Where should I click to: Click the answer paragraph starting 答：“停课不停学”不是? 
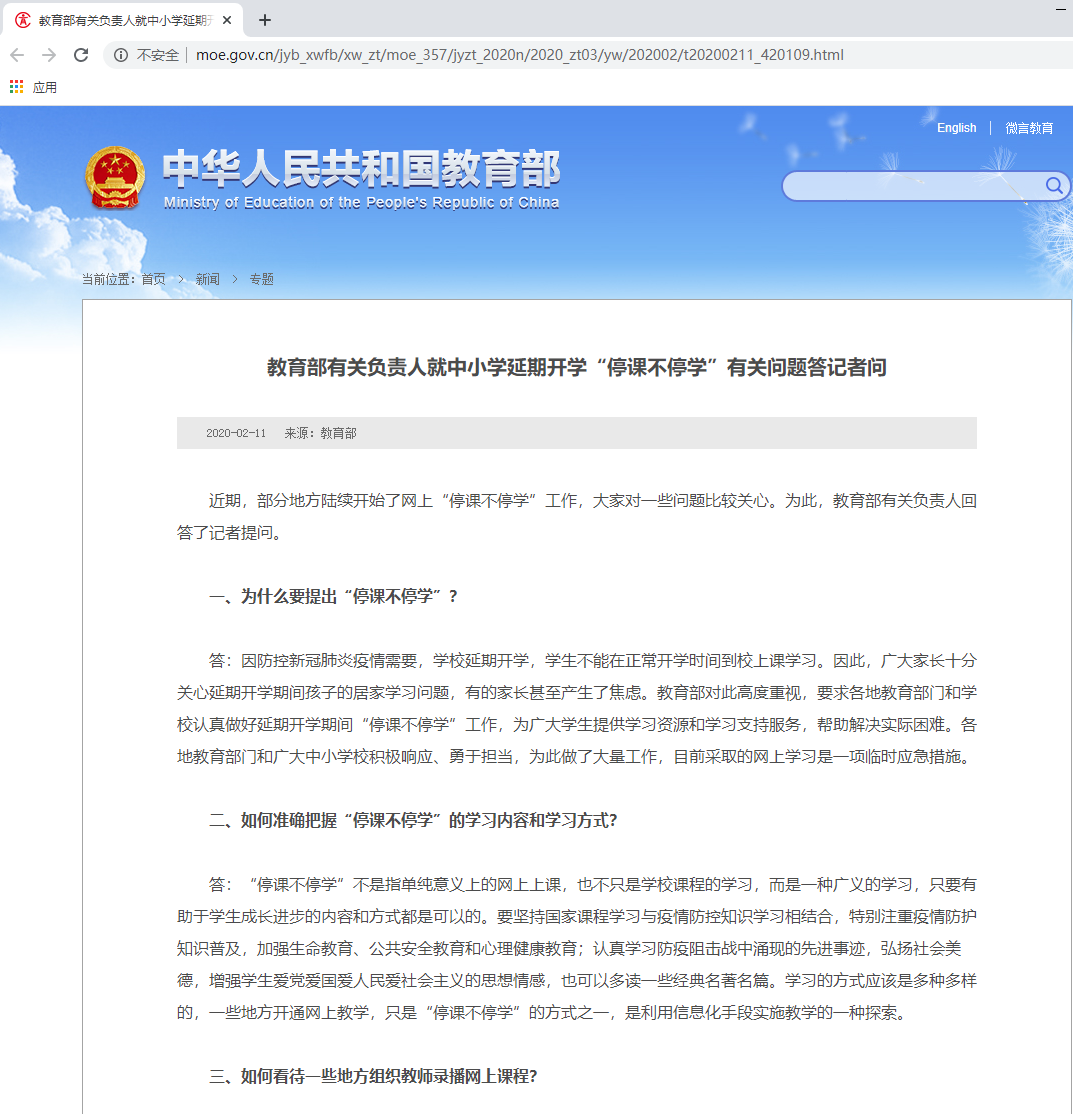[577, 948]
